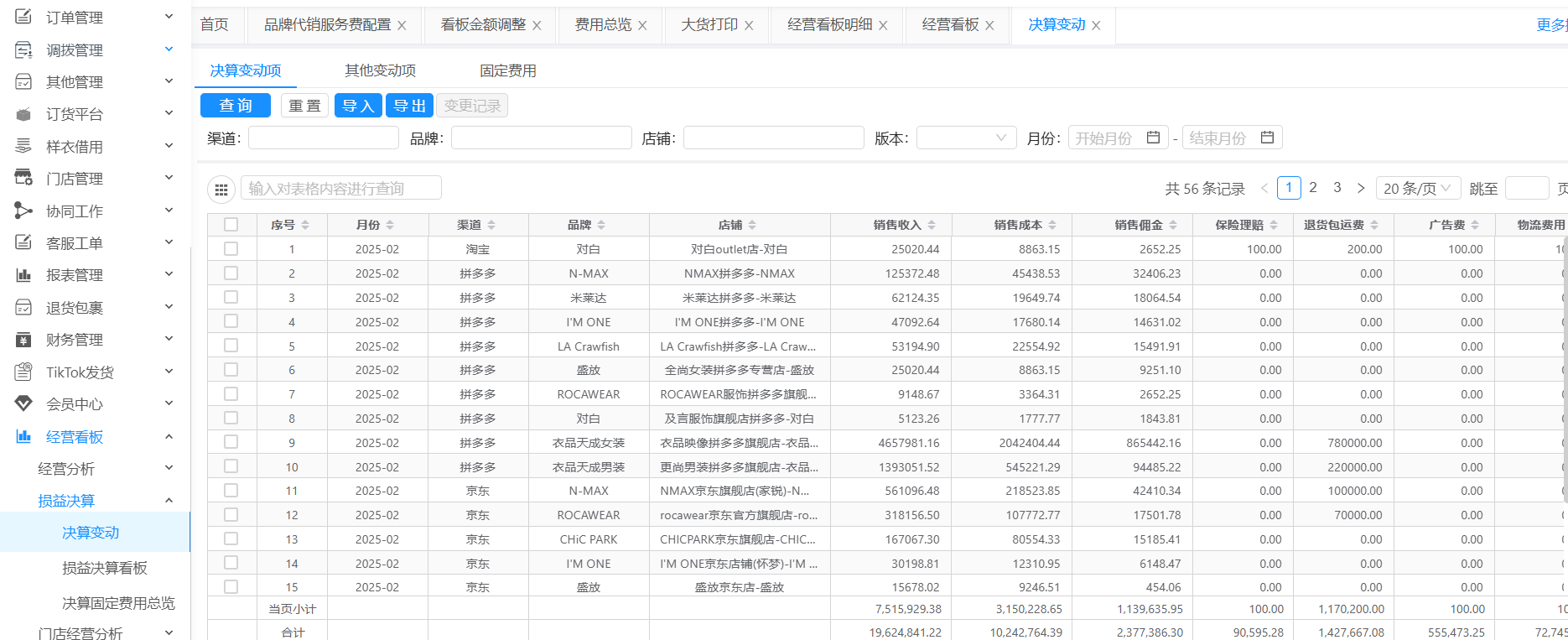This screenshot has height=640, width=1568.
Task: Open the 版本 dropdown
Action: coord(966,138)
